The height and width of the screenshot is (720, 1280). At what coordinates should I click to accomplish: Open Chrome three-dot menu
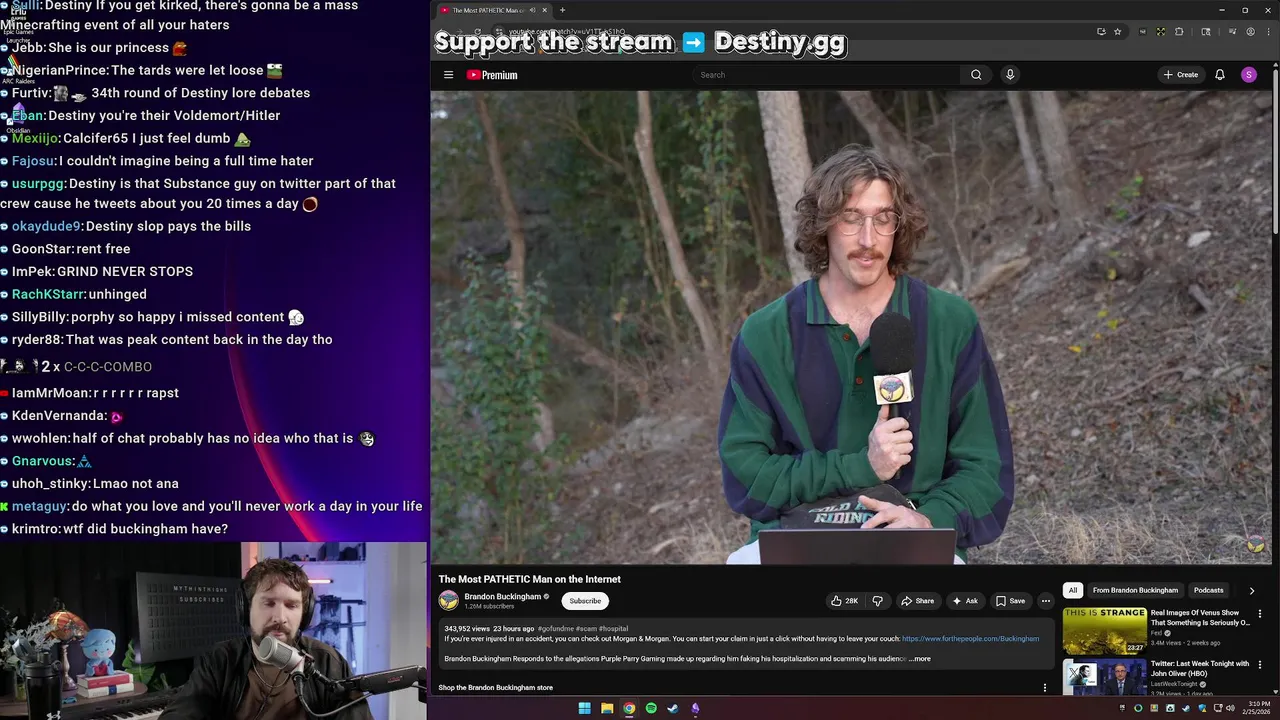(x=1267, y=32)
